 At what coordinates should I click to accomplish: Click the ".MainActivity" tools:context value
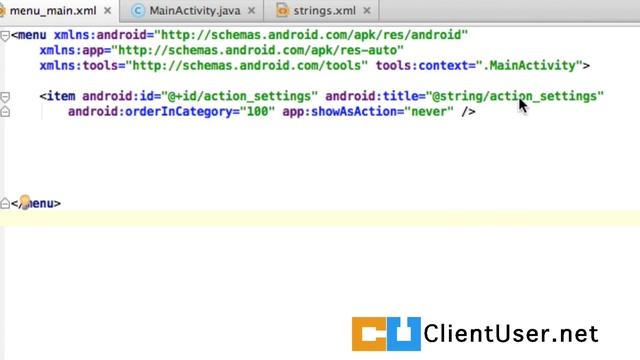click(x=529, y=66)
